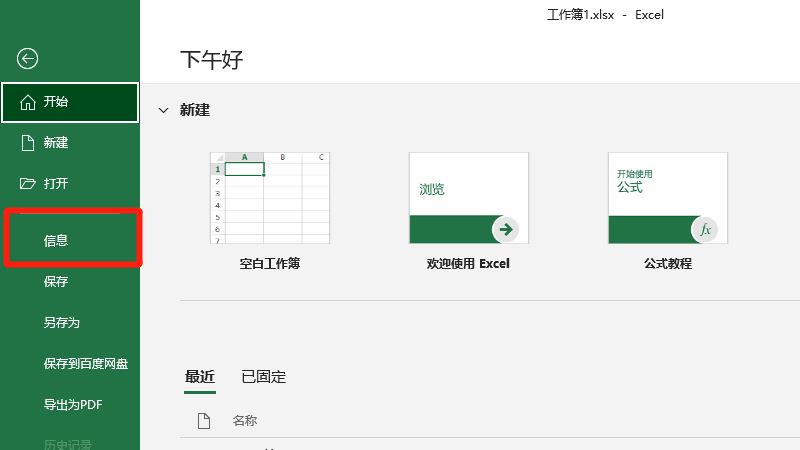The image size is (800, 450).
Task: Click the back arrow icon
Action: click(28, 59)
